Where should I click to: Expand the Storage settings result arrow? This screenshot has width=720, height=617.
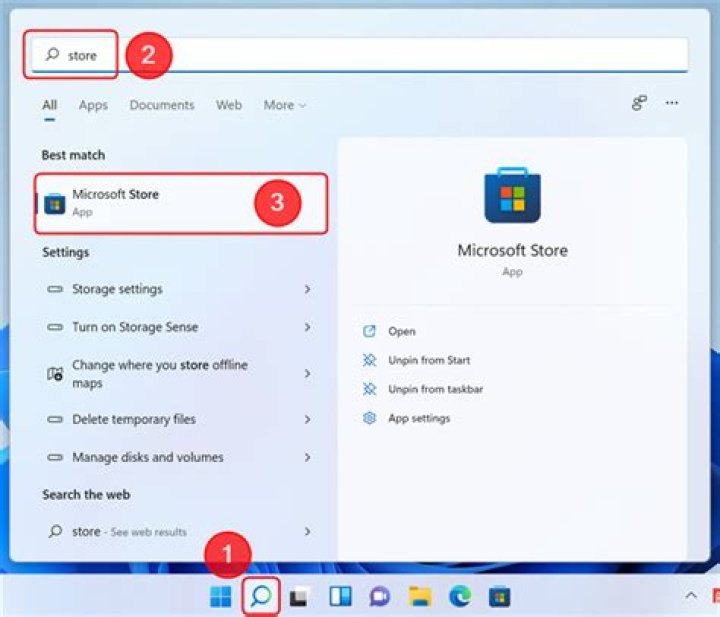pyautogui.click(x=307, y=289)
